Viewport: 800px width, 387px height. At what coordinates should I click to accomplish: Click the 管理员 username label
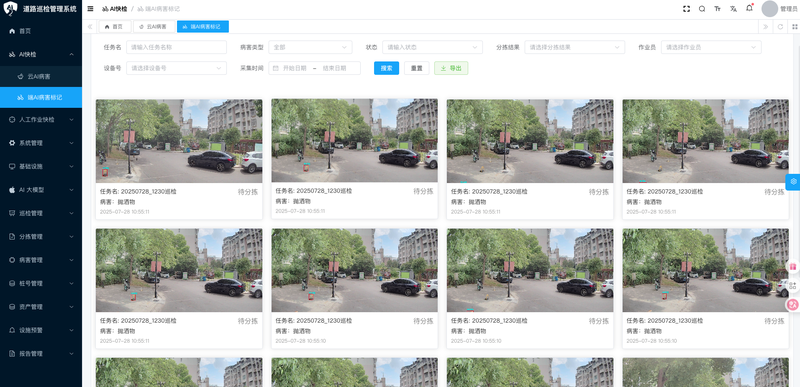coord(789,9)
